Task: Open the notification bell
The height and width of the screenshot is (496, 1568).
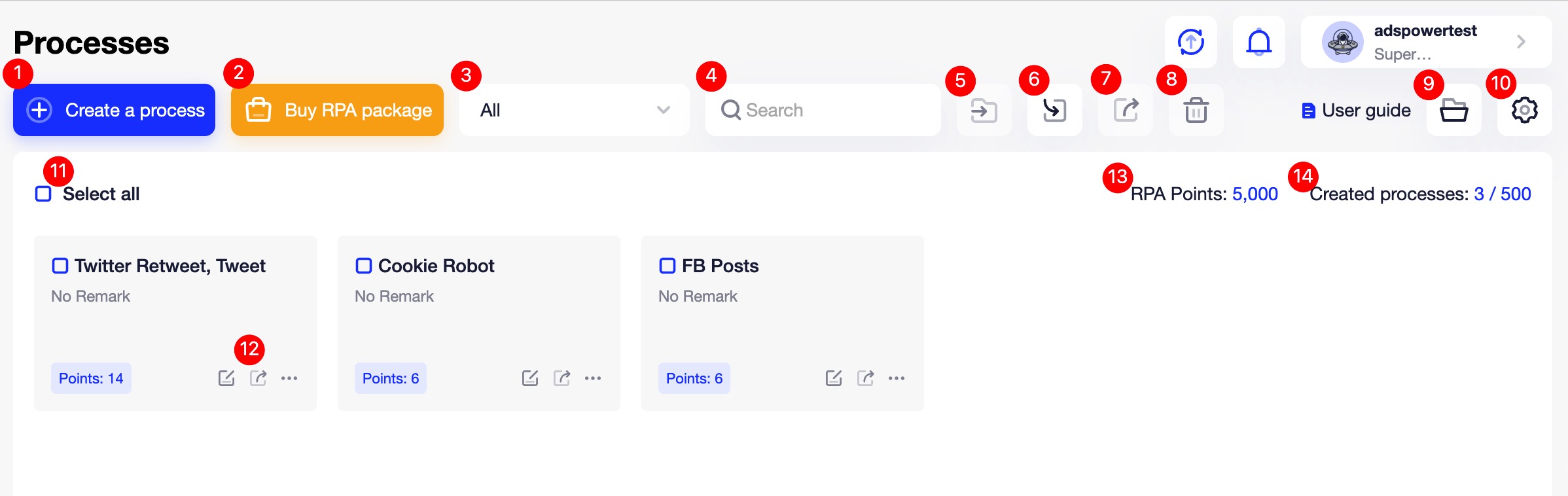Action: click(x=1258, y=41)
